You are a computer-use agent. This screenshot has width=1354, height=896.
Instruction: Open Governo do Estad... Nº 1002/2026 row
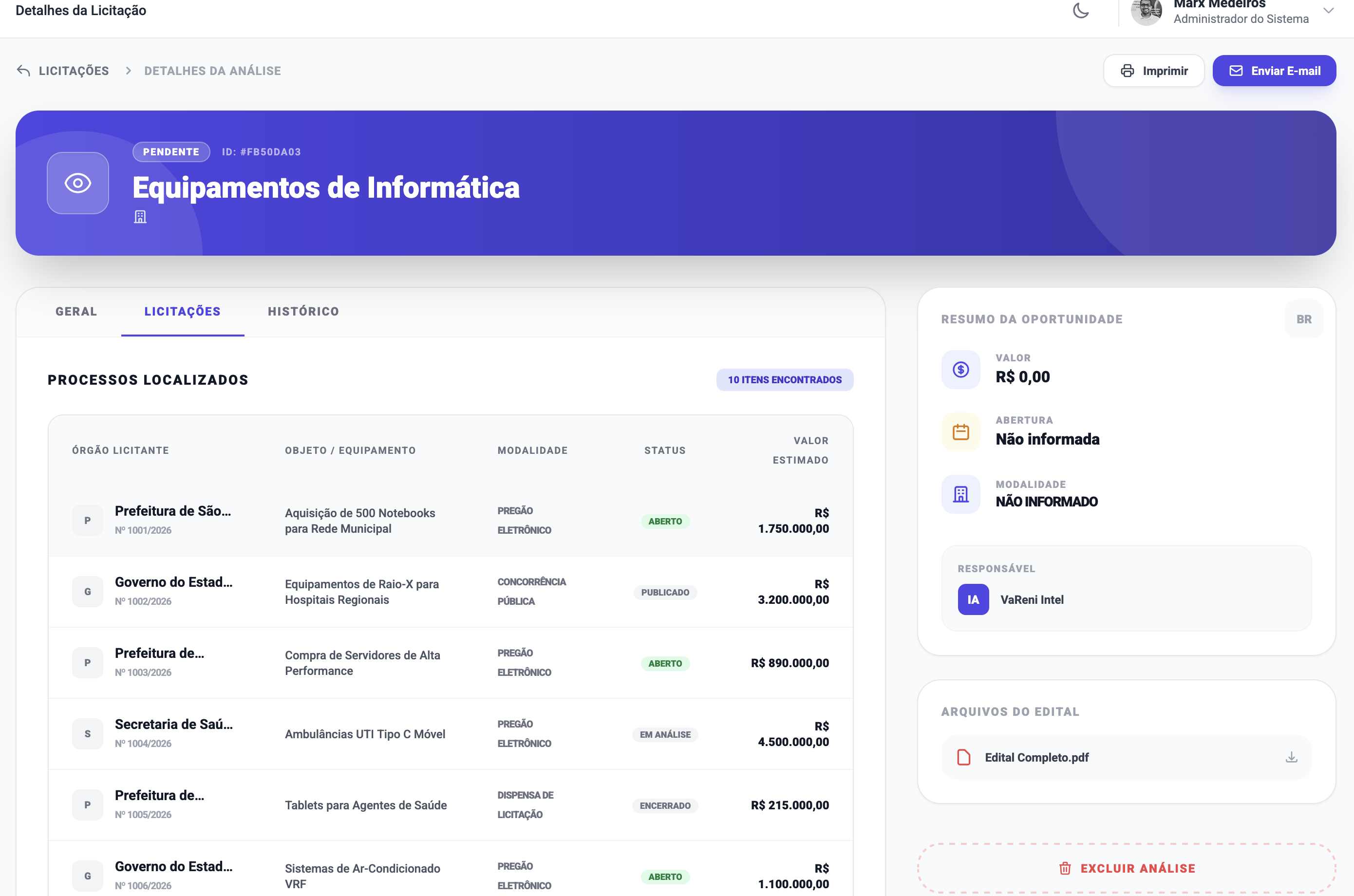[174, 582]
